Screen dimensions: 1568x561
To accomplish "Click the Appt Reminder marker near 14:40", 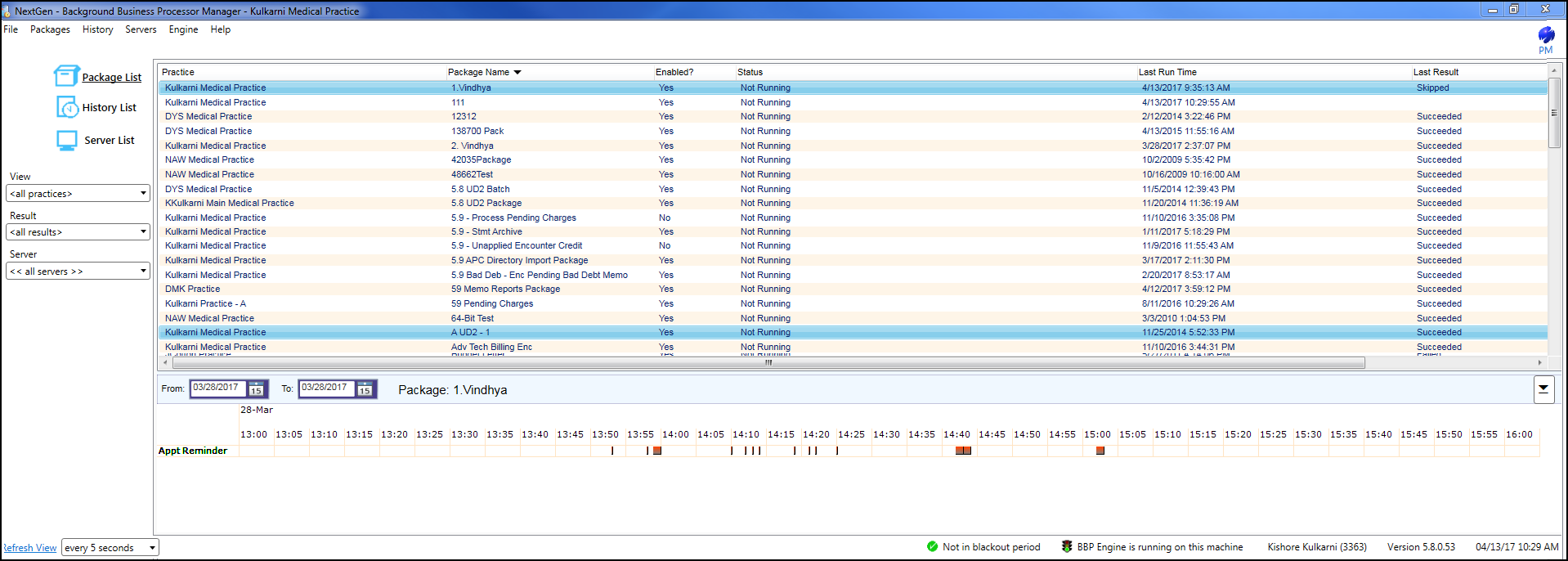I will click(963, 451).
